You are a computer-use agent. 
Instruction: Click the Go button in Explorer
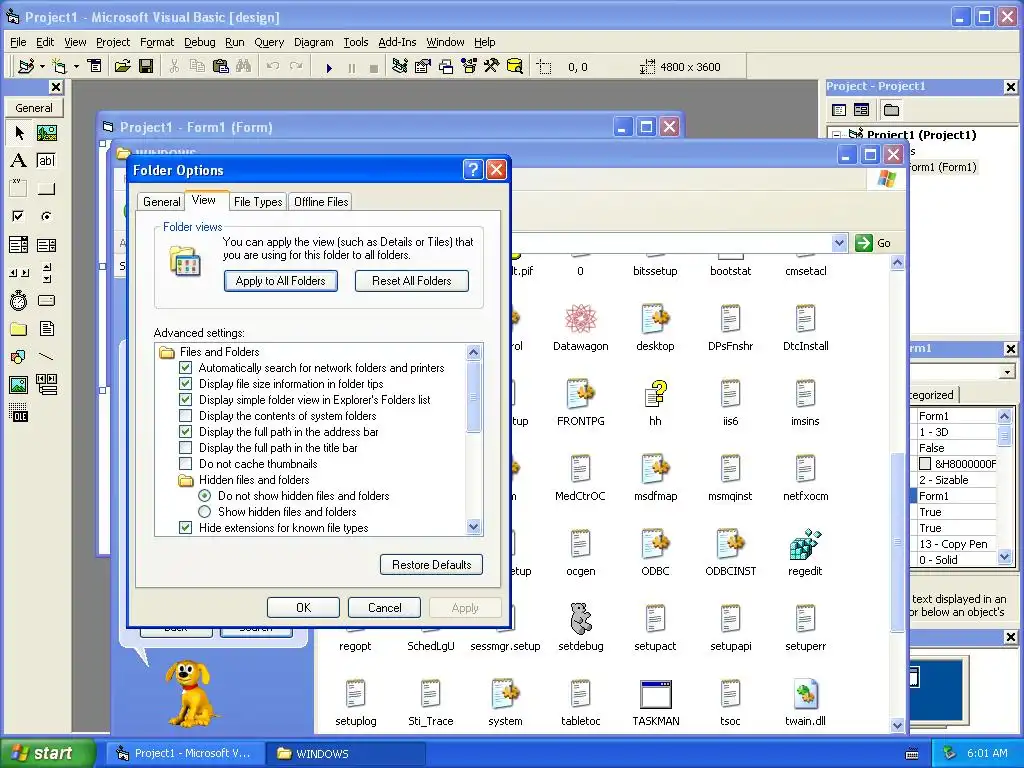coord(873,243)
